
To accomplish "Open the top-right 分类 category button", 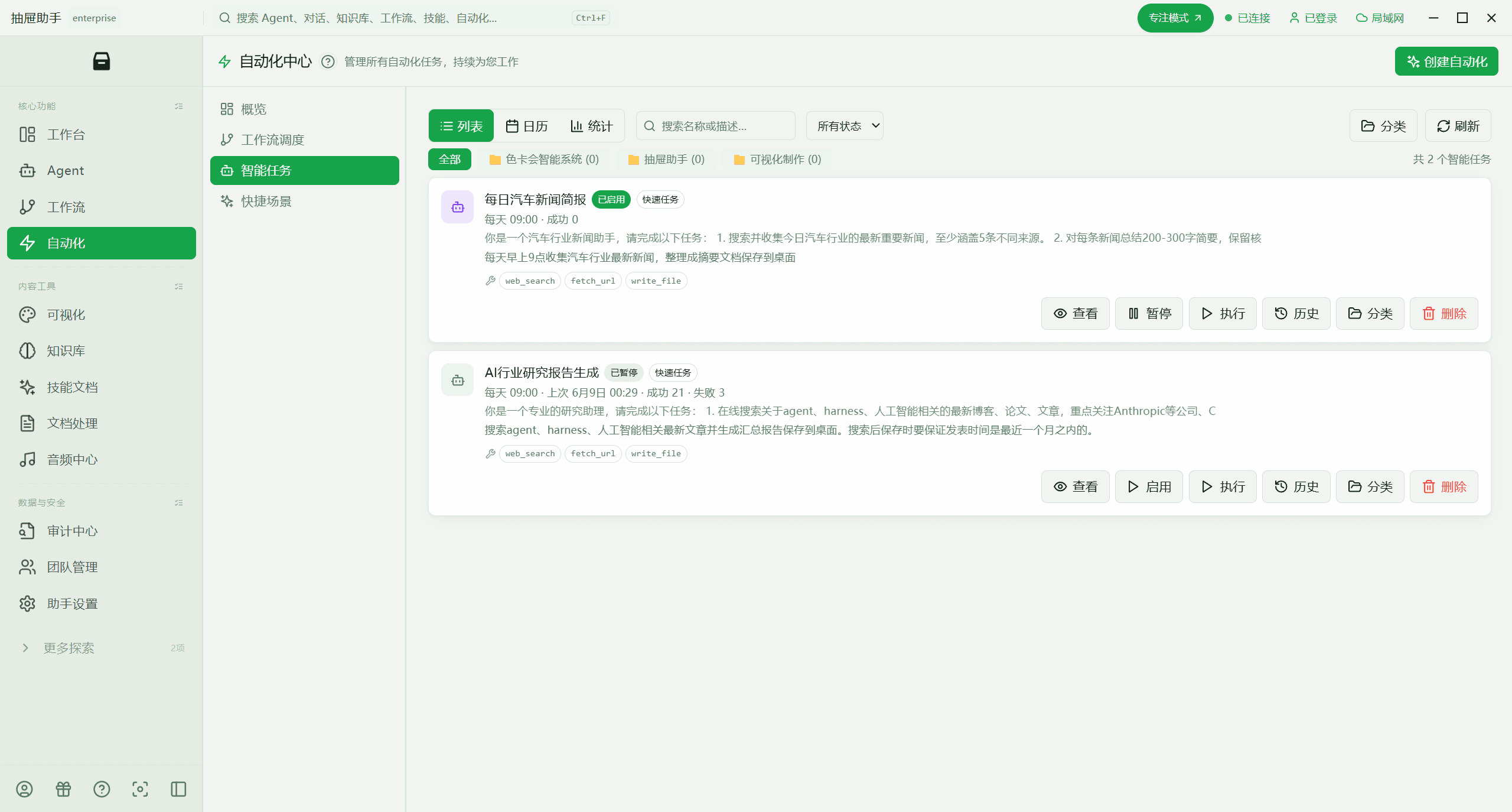I will (x=1383, y=126).
